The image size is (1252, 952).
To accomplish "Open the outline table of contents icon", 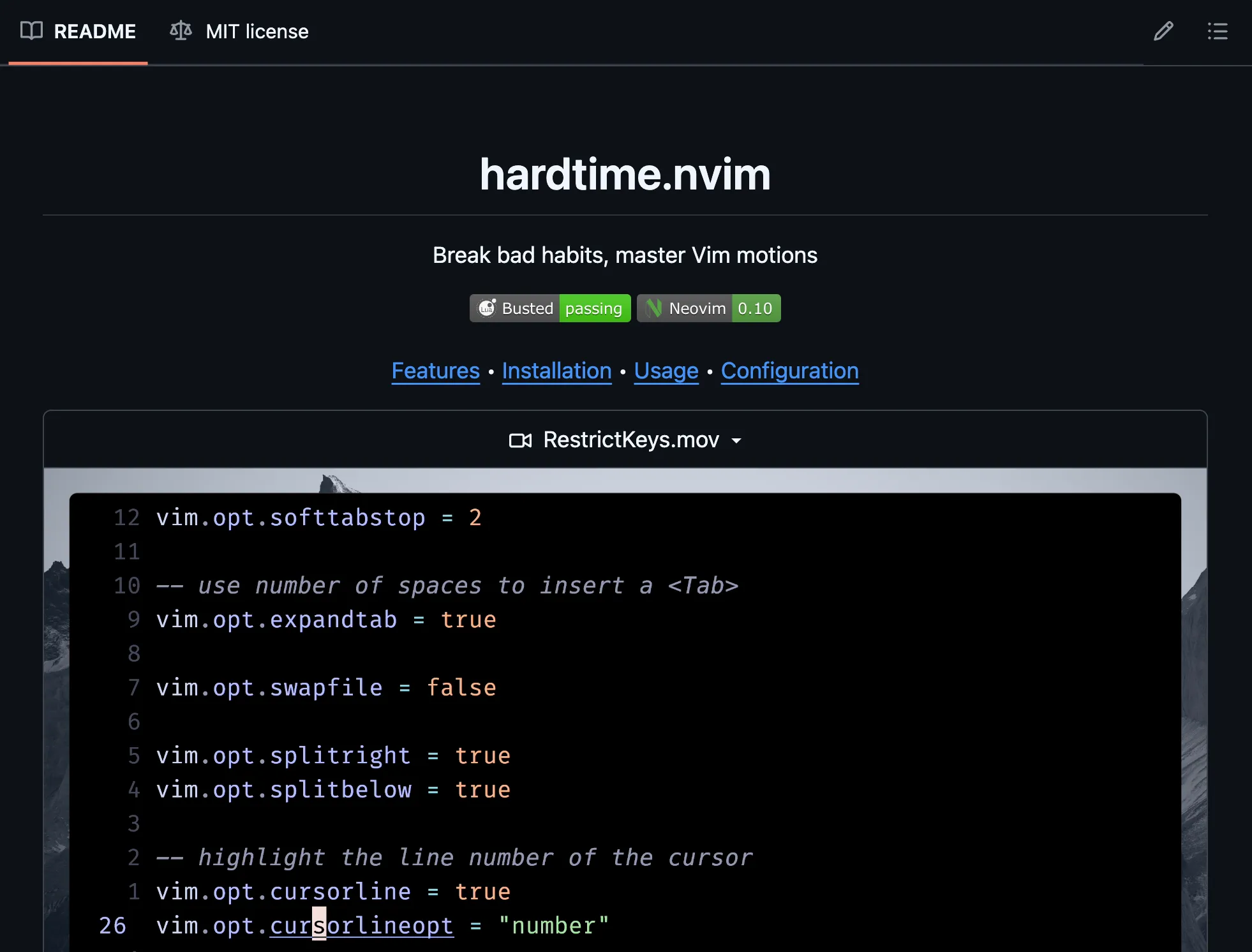I will click(x=1217, y=31).
